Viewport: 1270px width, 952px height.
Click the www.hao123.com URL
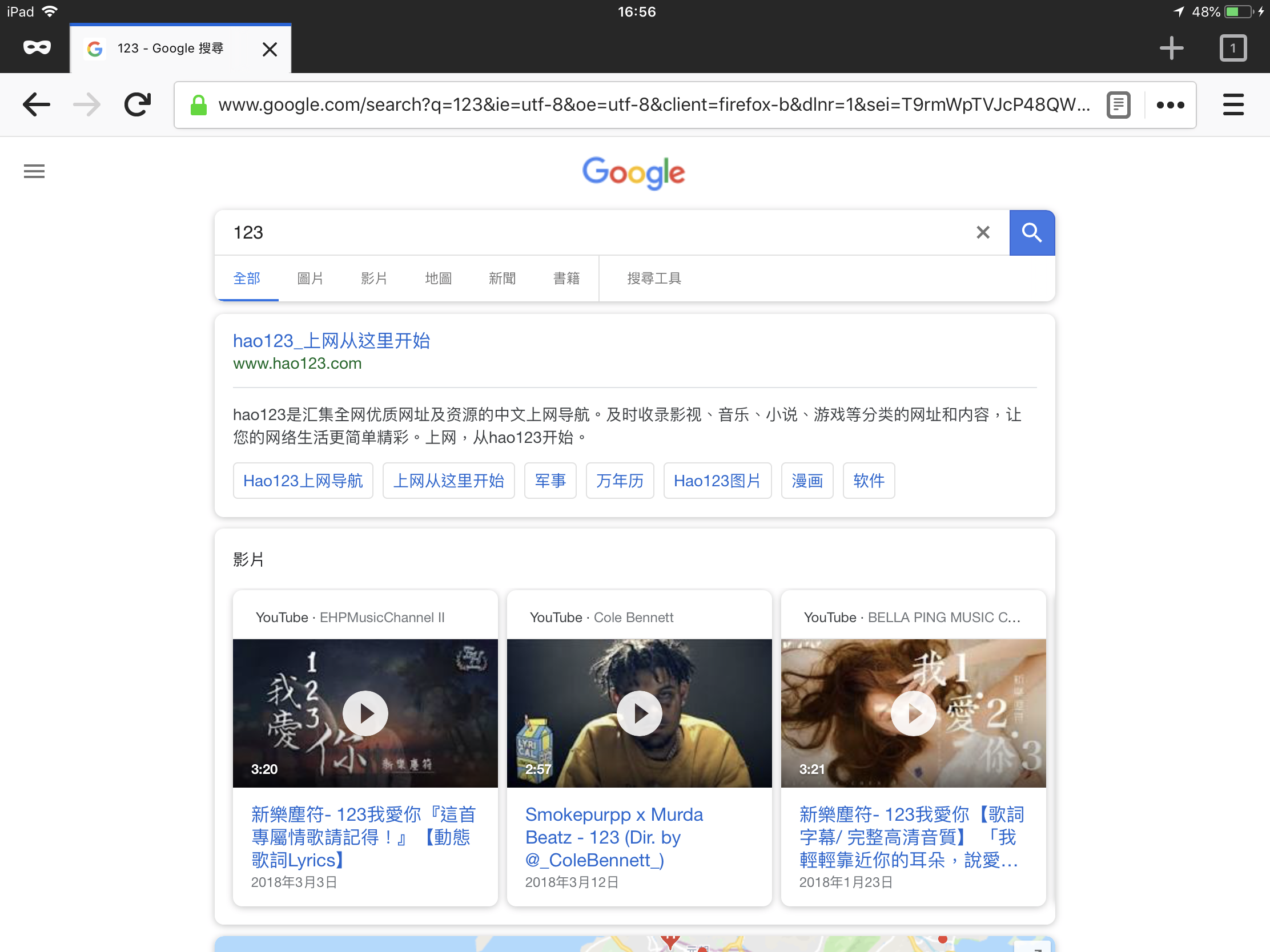tap(297, 363)
